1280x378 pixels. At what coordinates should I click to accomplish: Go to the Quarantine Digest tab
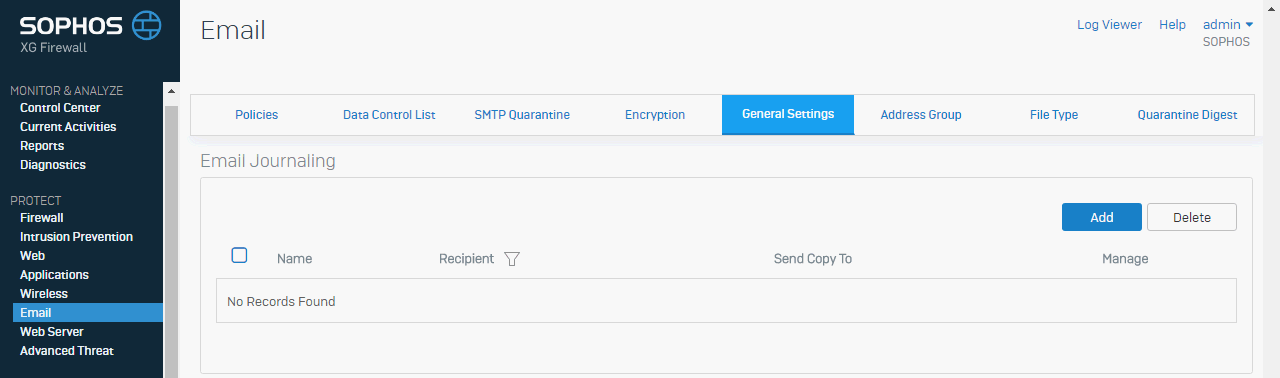[1187, 115]
